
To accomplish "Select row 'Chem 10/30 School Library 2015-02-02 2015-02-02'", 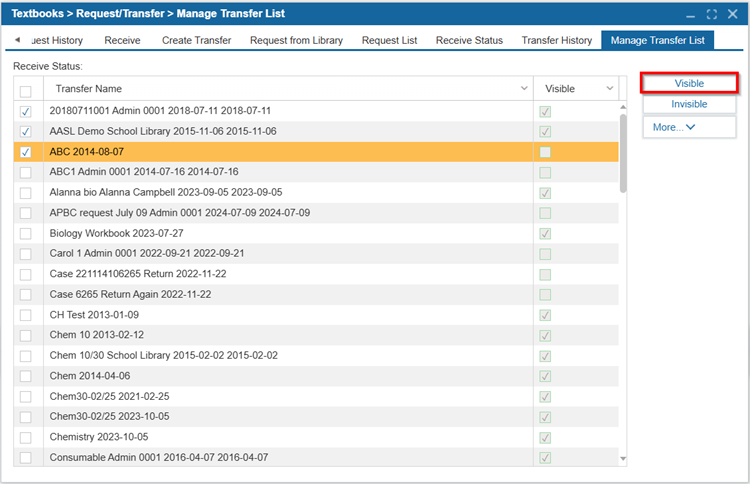I will click(316, 356).
